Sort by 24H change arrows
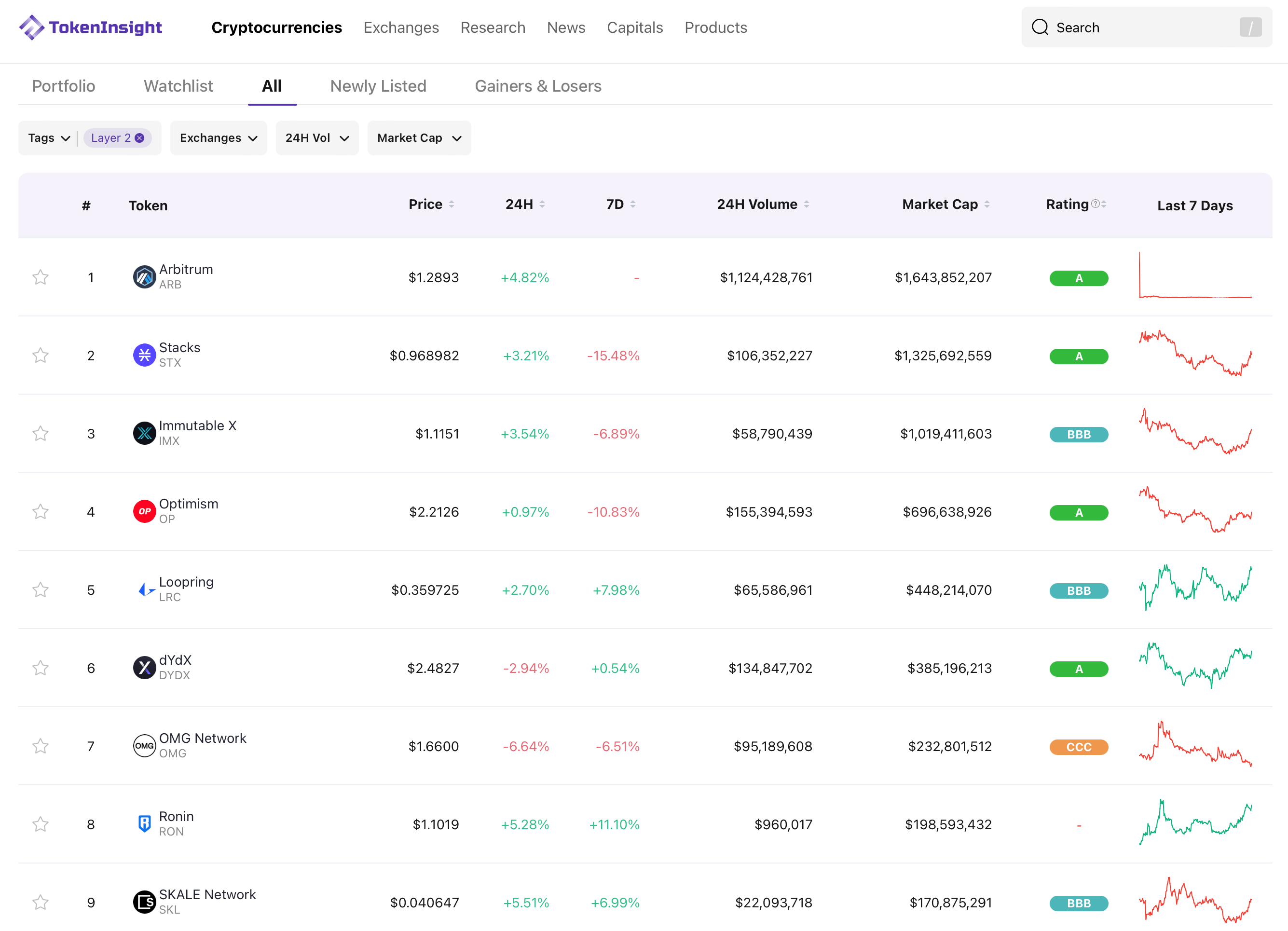The width and height of the screenshot is (1288, 931). (x=542, y=205)
